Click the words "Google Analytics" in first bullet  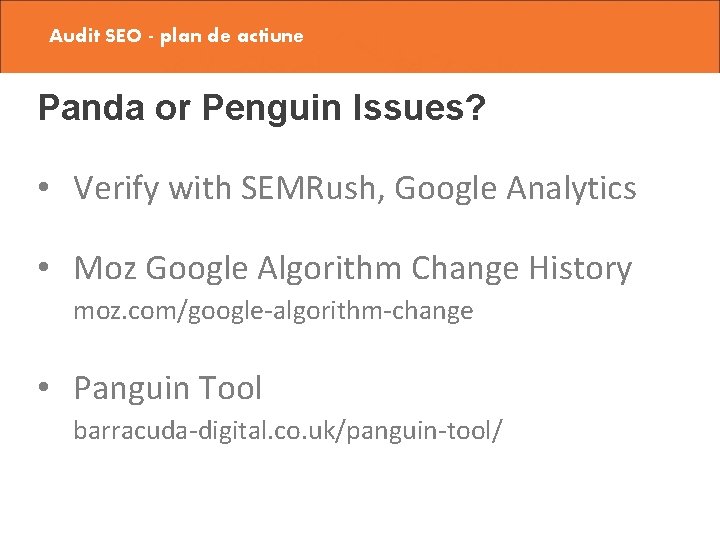pos(516,188)
